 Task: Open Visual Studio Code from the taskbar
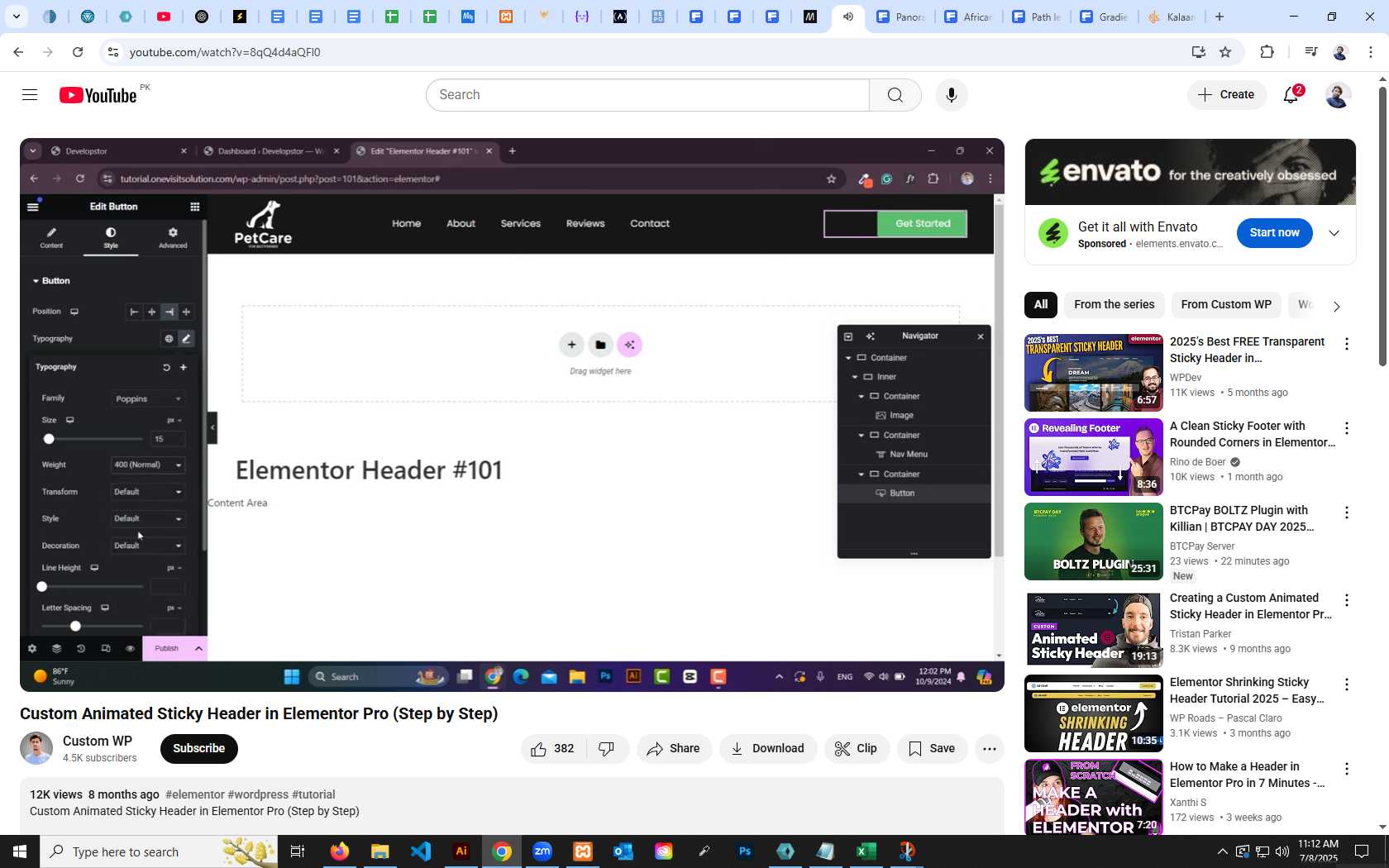[421, 851]
